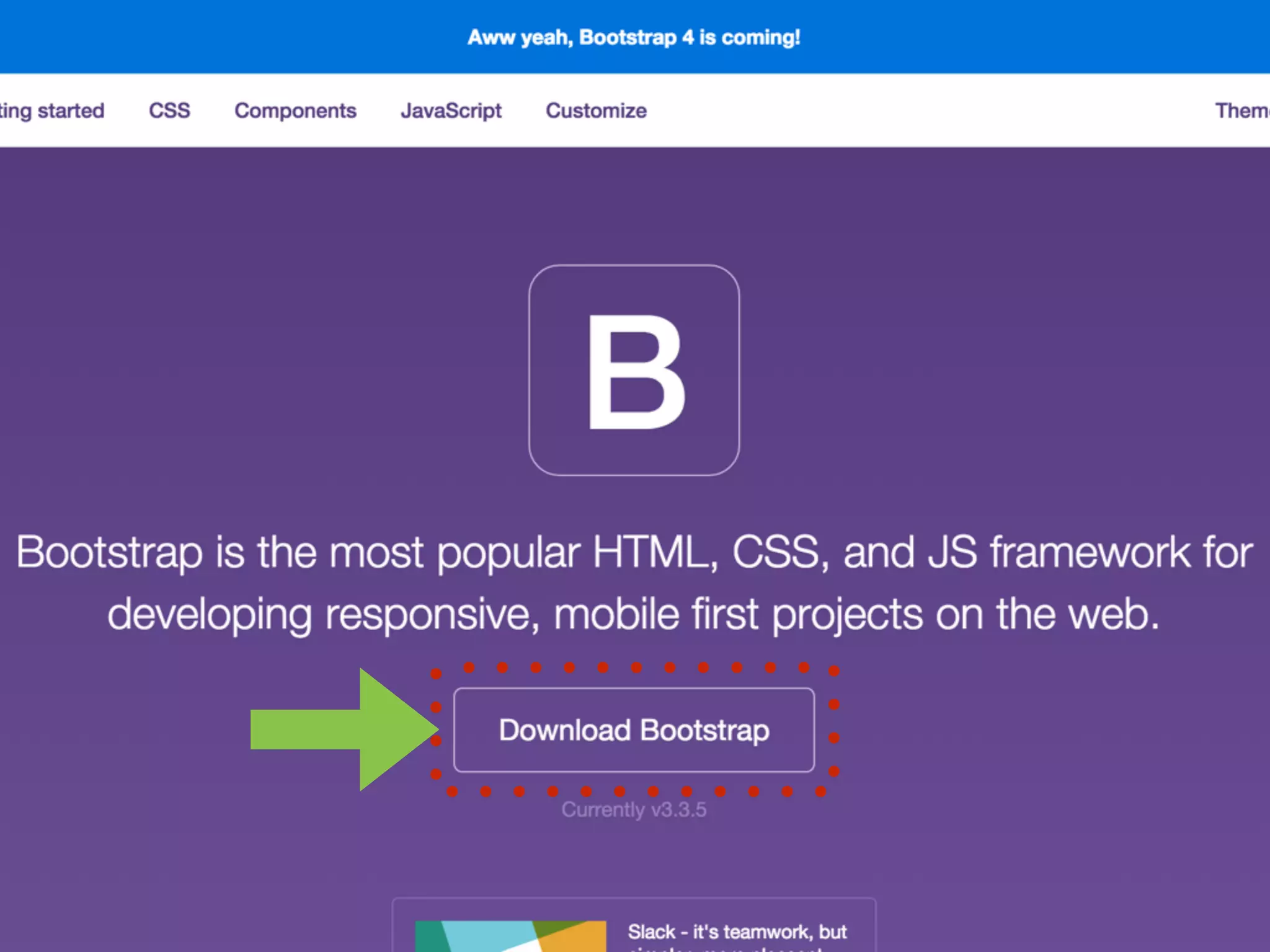Click the Bootstrap 4 is coming banner
This screenshot has height=952, width=1270.
[x=634, y=37]
